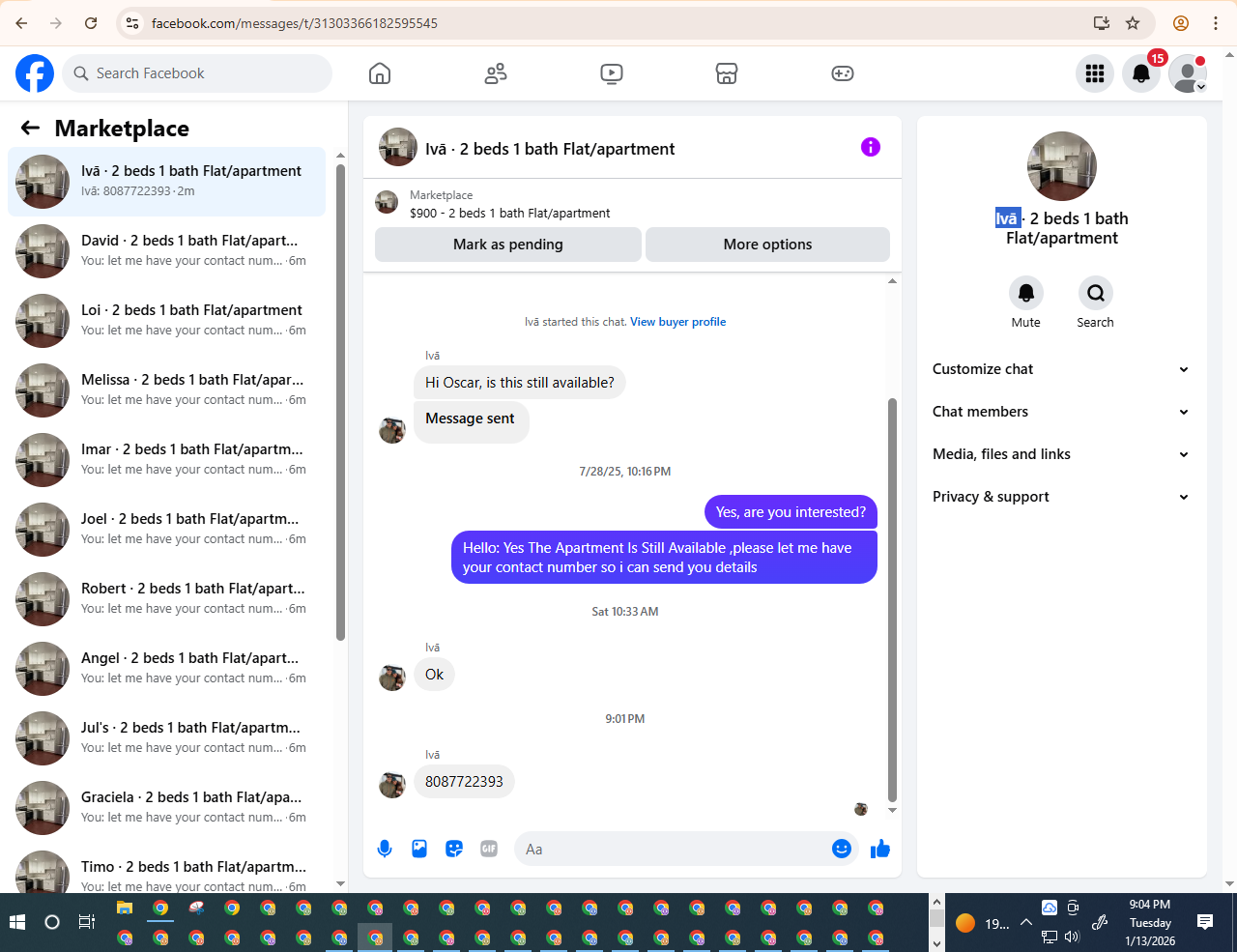Show hidden tray icons chevron
Viewport: 1237px width, 952px height.
point(1026,922)
